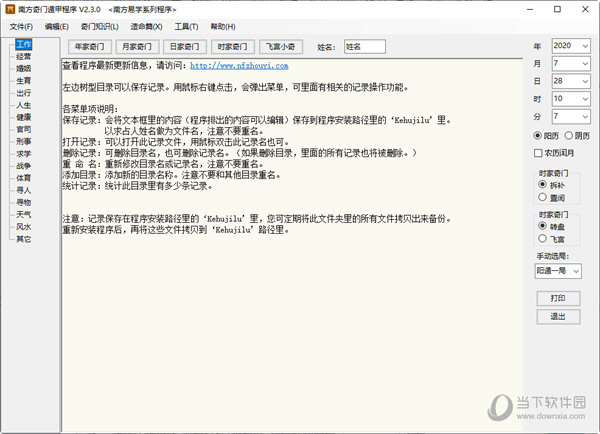
Task: Click the 姓名 name input field
Action: pyautogui.click(x=364, y=46)
